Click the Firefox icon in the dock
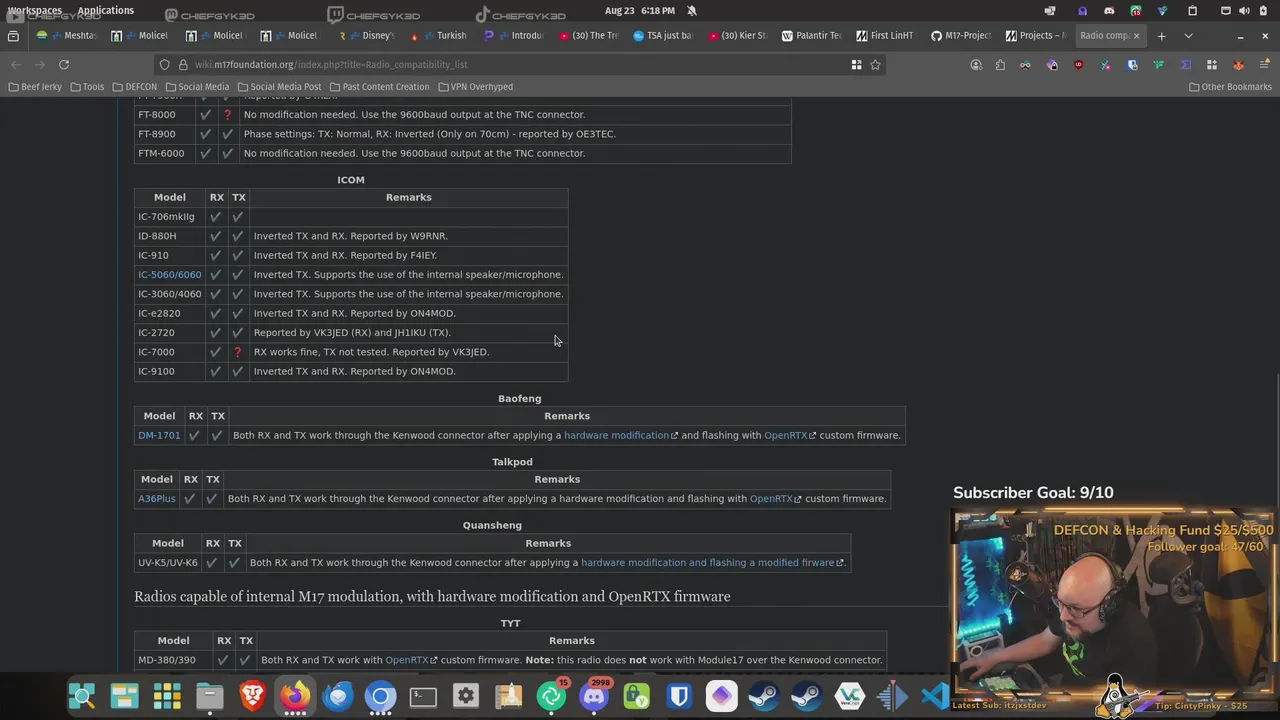 click(x=295, y=695)
